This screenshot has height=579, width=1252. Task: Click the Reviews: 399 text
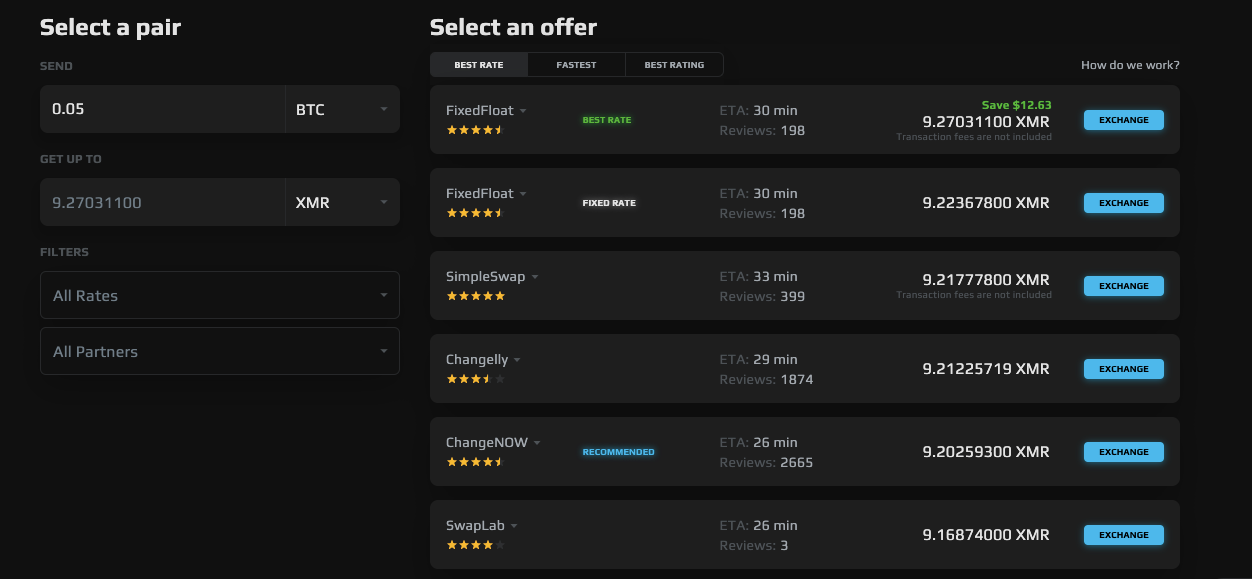click(762, 296)
